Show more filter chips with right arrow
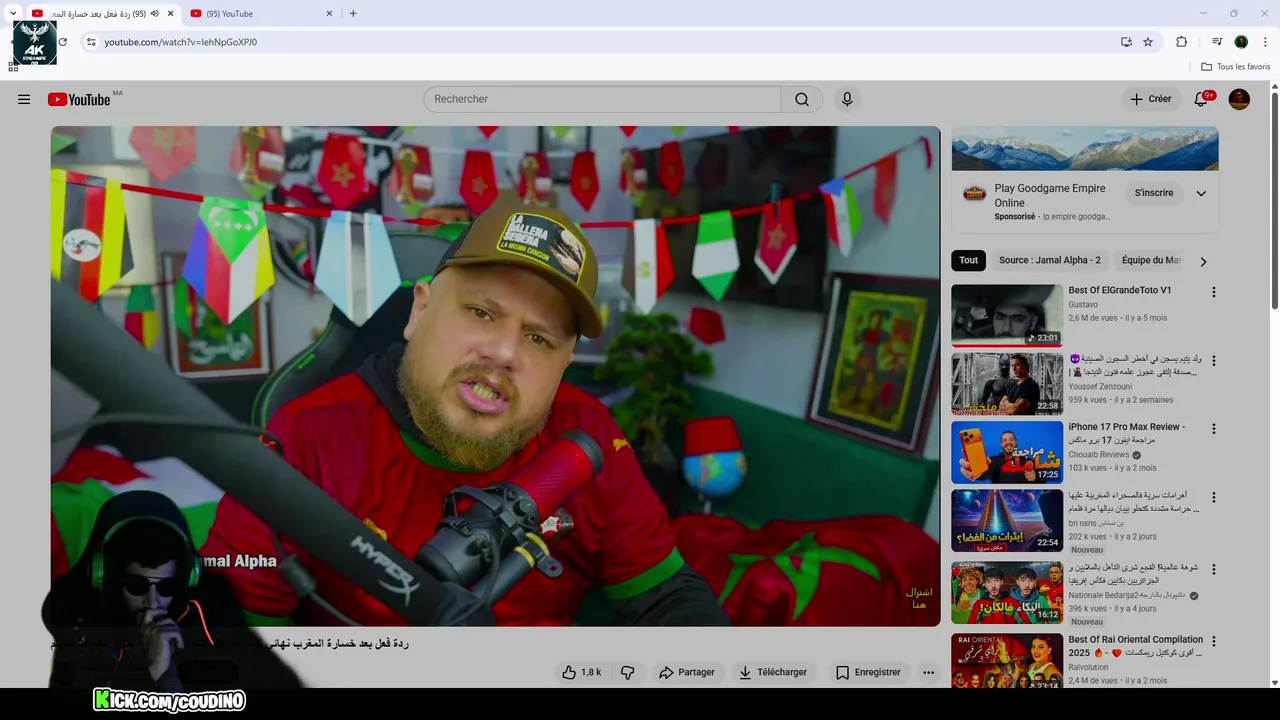This screenshot has width=1280, height=720. coord(1203,261)
